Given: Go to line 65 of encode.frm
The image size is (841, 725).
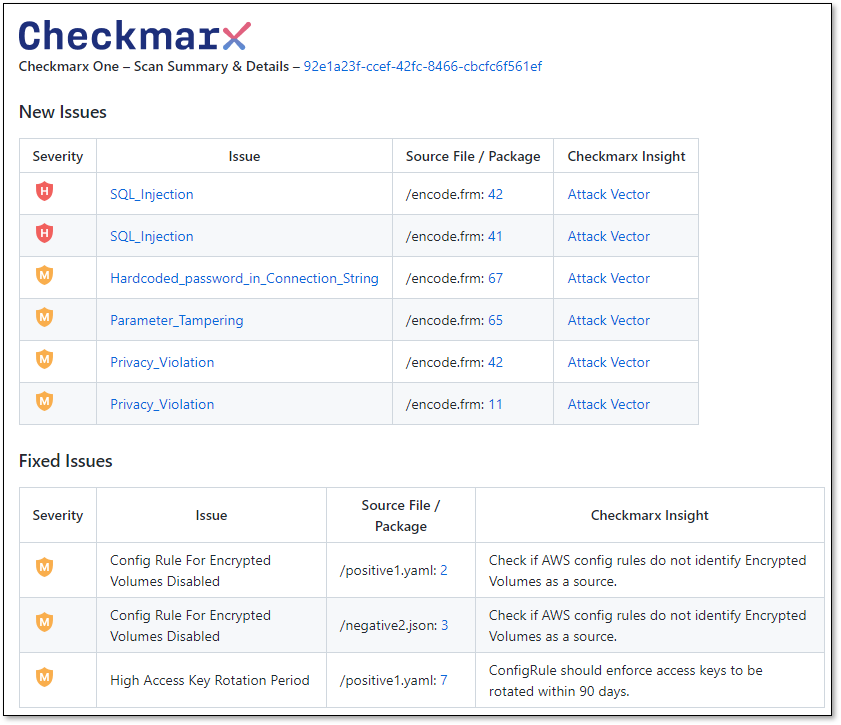Looking at the screenshot, I should pos(496,320).
